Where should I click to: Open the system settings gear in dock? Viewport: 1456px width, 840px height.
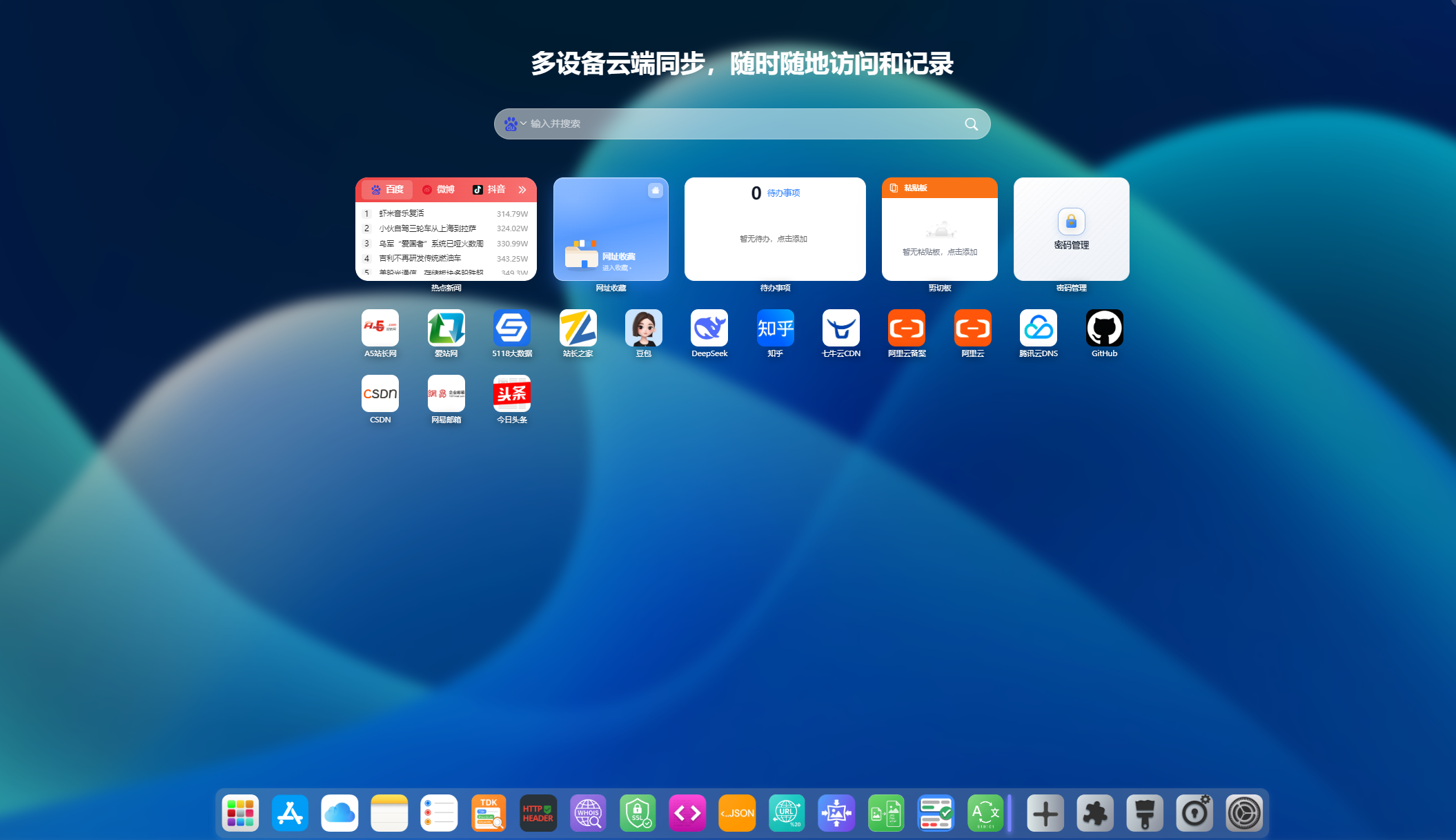point(1244,813)
